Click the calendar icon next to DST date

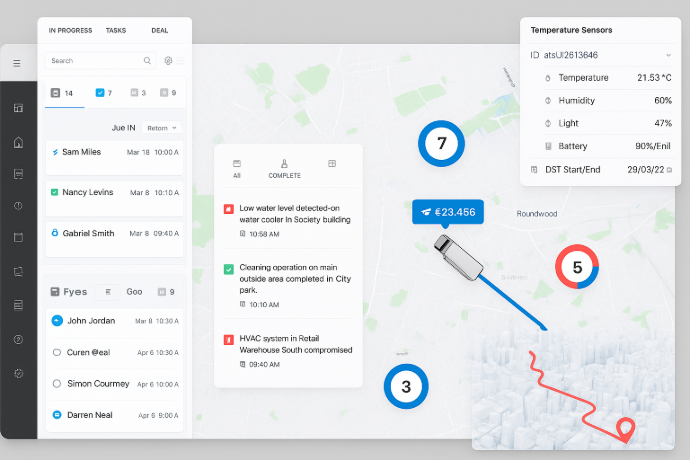click(x=669, y=170)
